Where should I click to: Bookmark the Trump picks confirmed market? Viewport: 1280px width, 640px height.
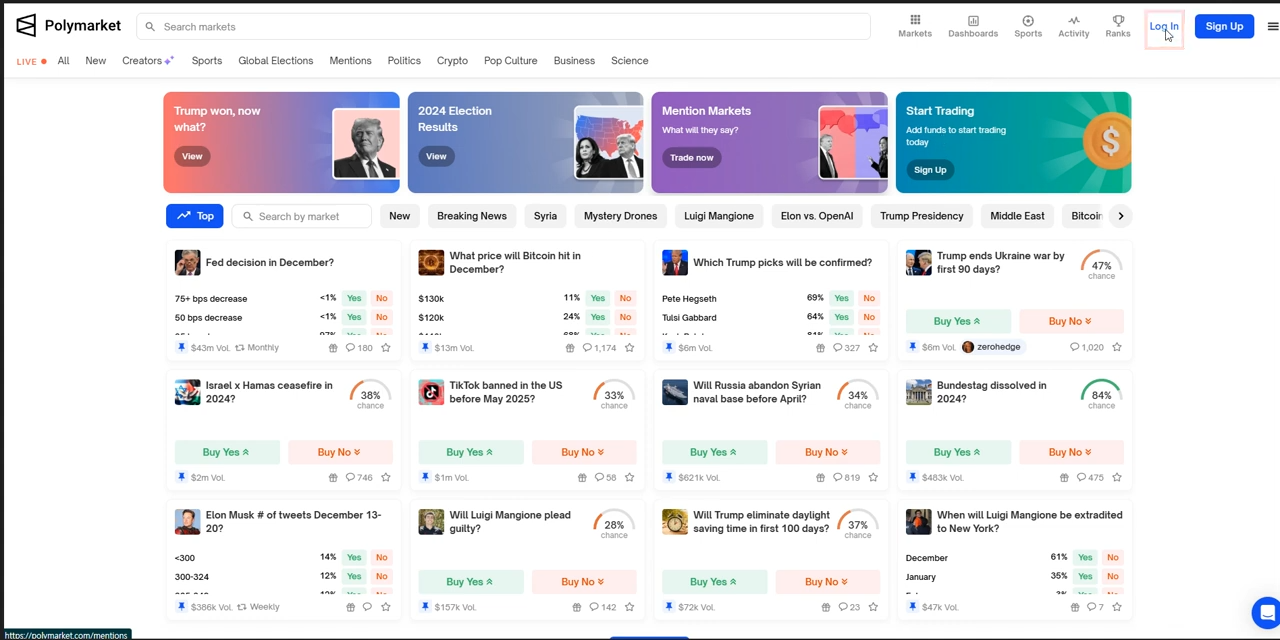[x=873, y=348]
